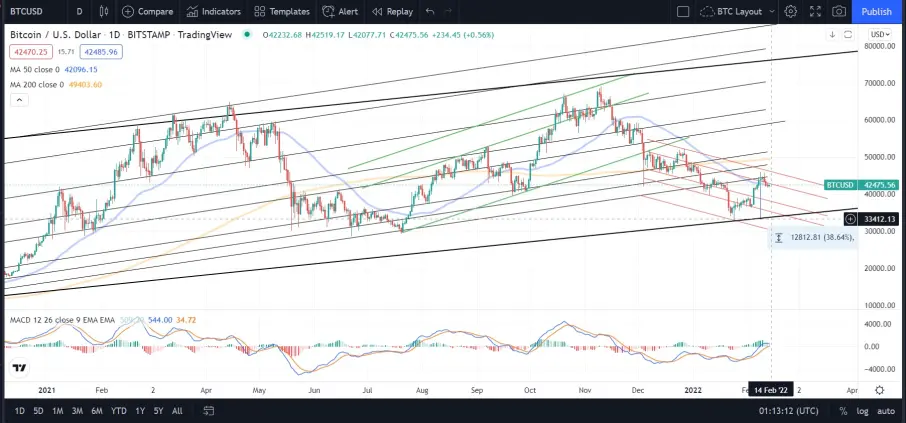Set range to 3M
This screenshot has width=906, height=423.
[x=77, y=411]
